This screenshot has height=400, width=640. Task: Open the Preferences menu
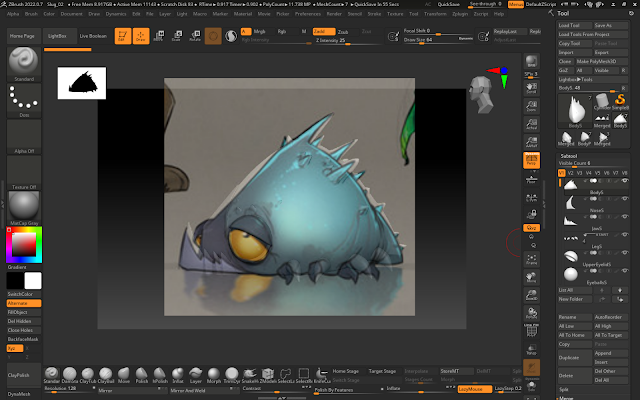(307, 13)
